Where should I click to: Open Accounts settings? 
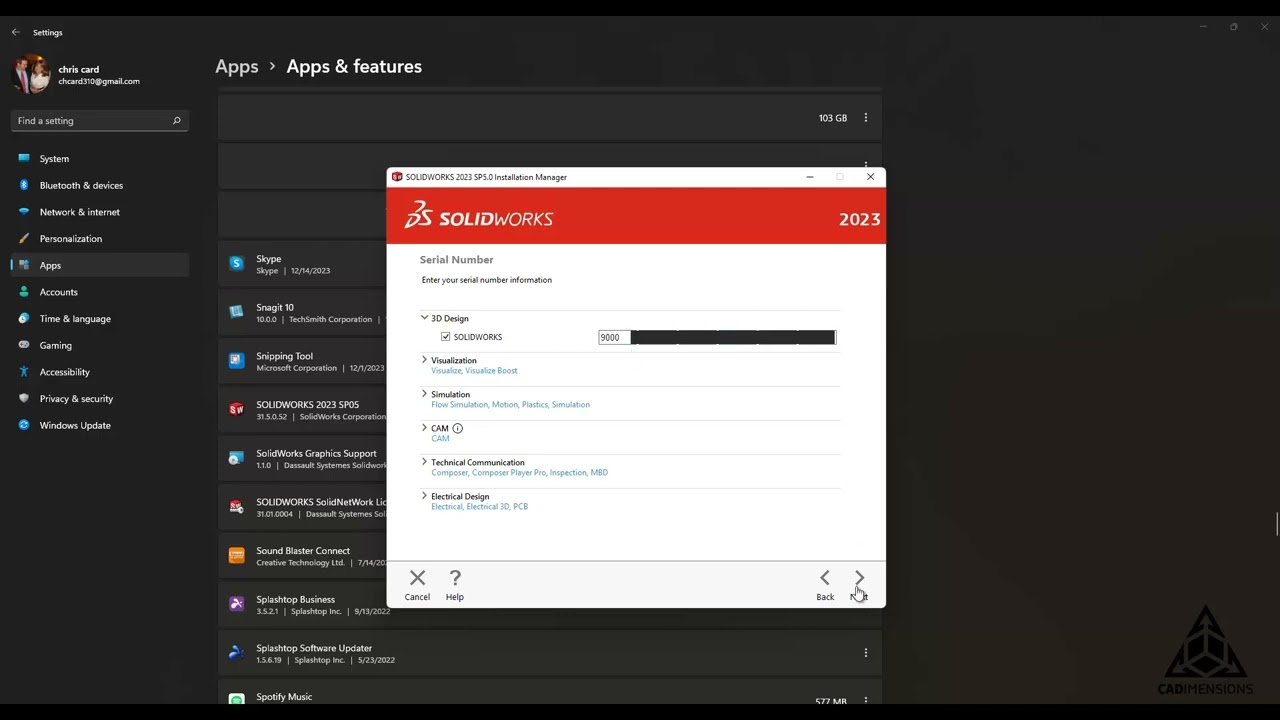[100, 292]
